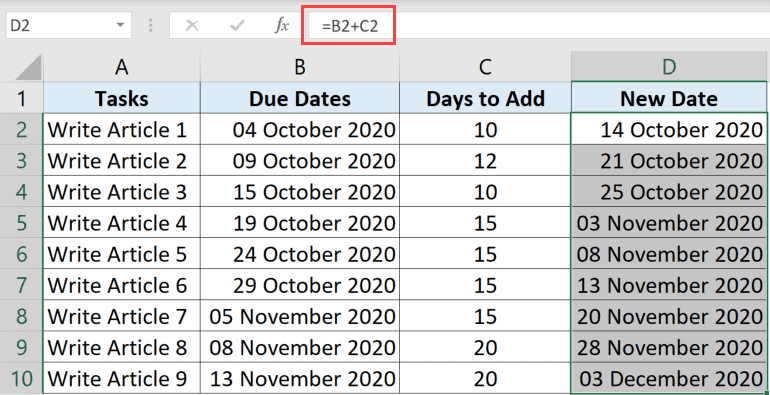The height and width of the screenshot is (395, 770).
Task: Click the Days to Add header cell
Action: pyautogui.click(x=485, y=98)
